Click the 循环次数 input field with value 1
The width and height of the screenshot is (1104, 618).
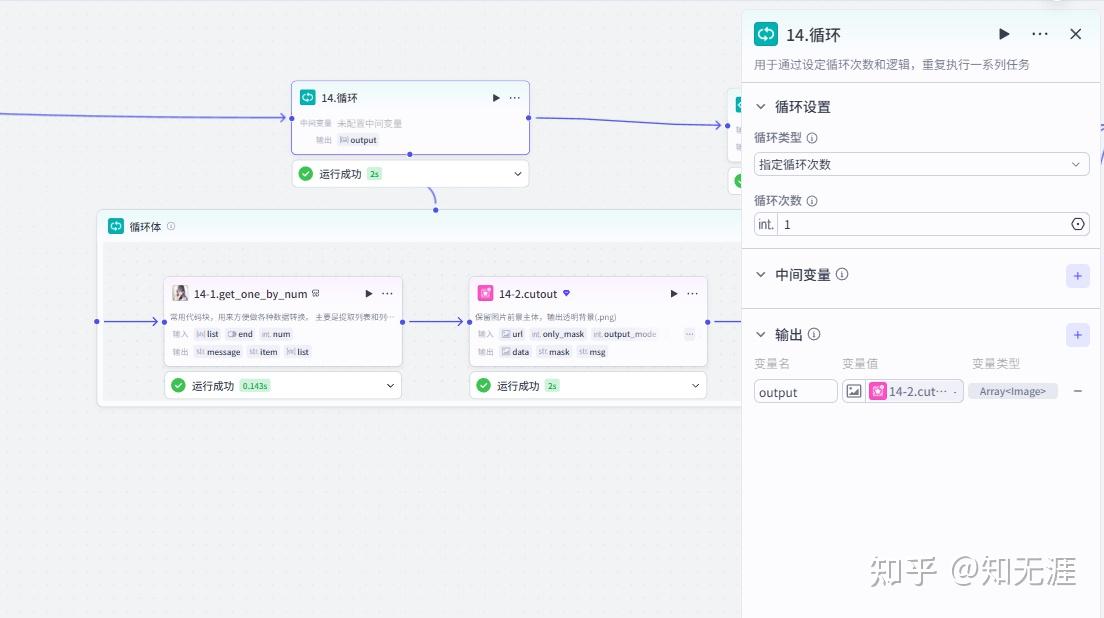922,225
